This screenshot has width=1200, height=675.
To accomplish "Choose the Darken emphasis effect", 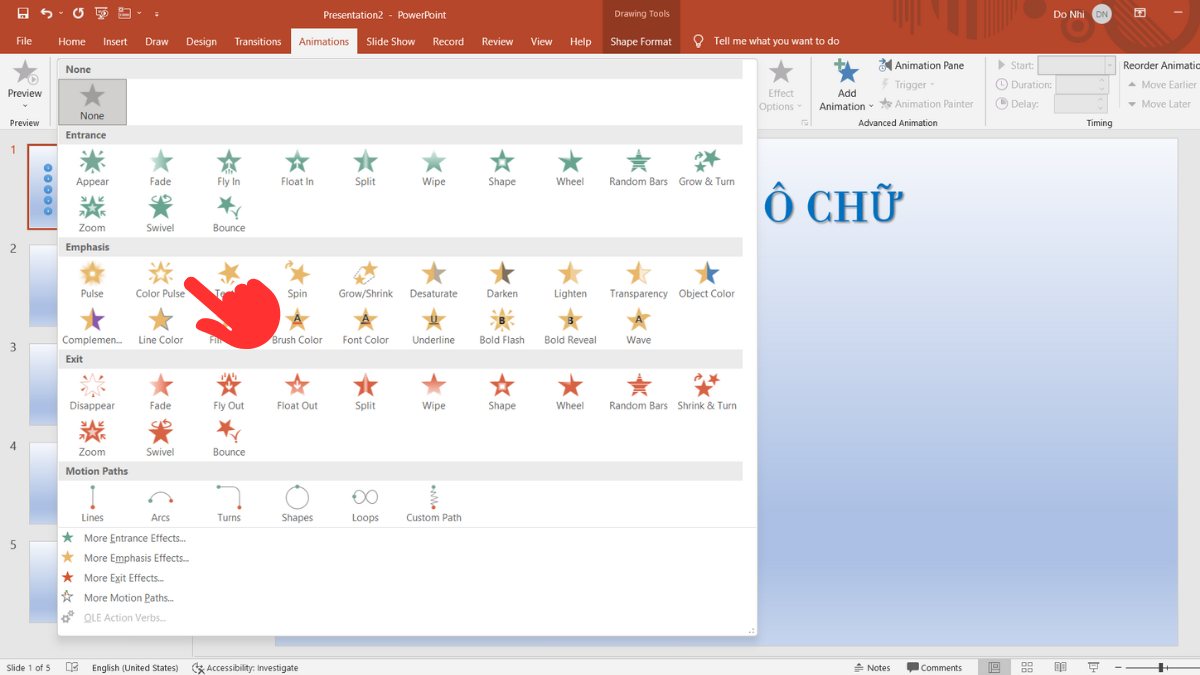I will [502, 280].
